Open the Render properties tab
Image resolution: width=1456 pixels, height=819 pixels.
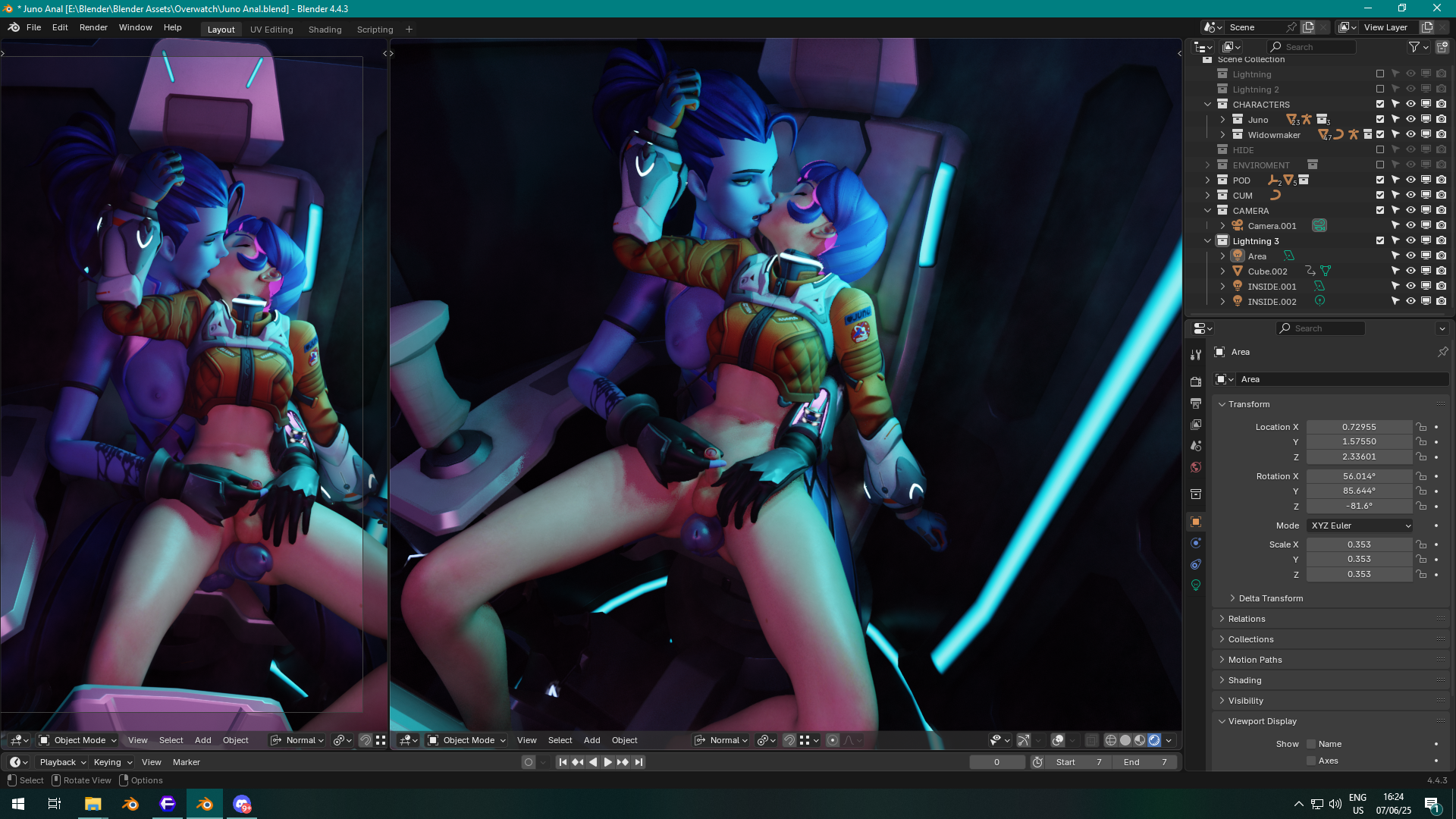(1196, 382)
